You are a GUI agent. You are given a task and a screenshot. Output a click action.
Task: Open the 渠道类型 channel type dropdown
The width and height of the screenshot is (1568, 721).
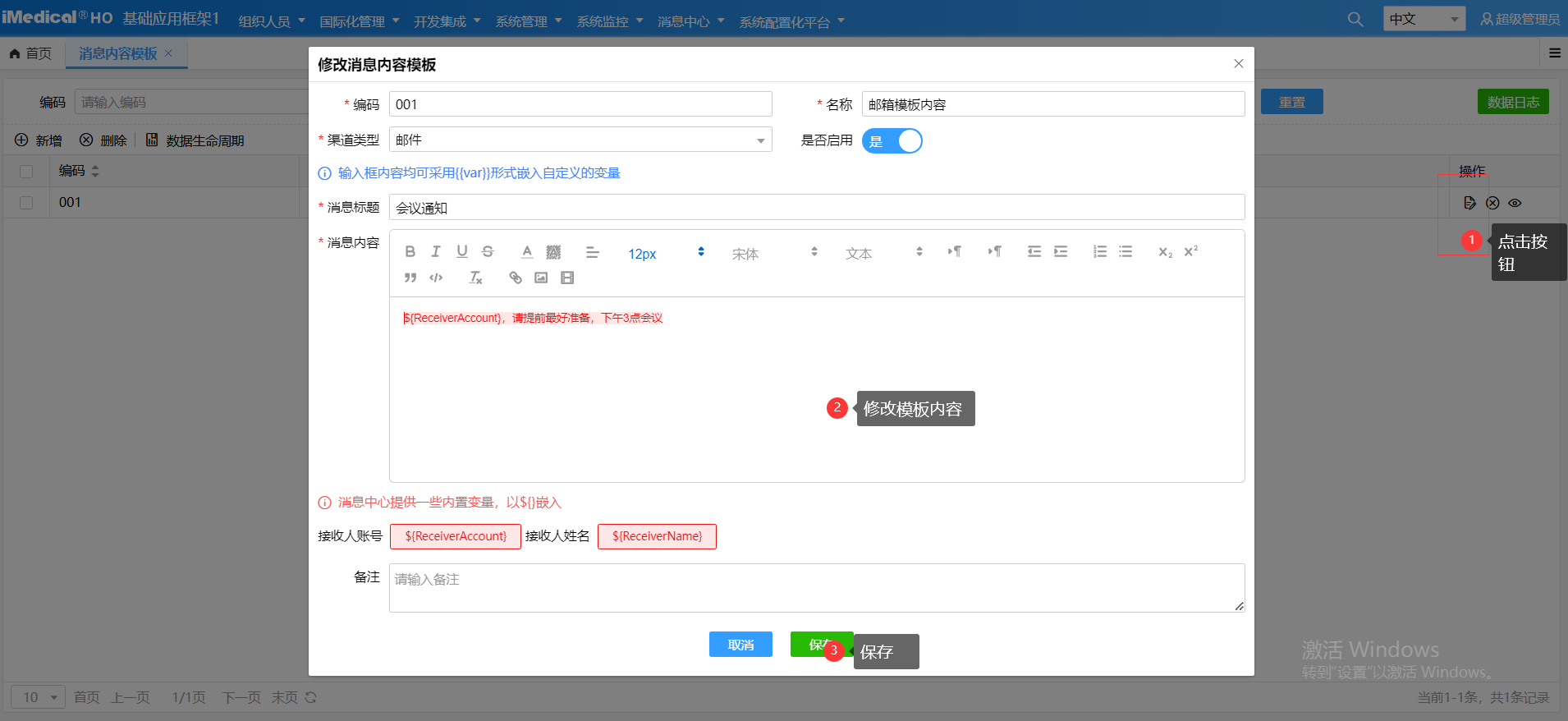point(580,140)
